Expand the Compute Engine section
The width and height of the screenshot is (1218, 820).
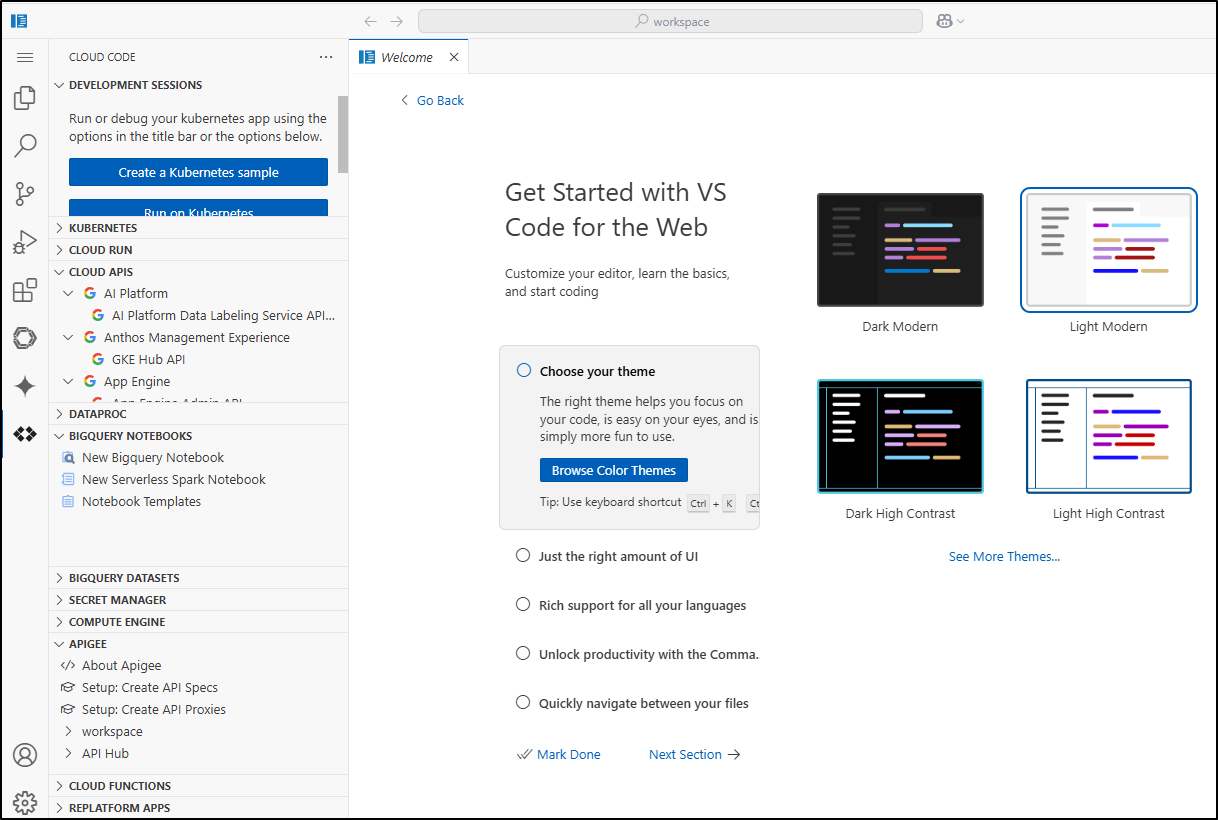(x=198, y=622)
